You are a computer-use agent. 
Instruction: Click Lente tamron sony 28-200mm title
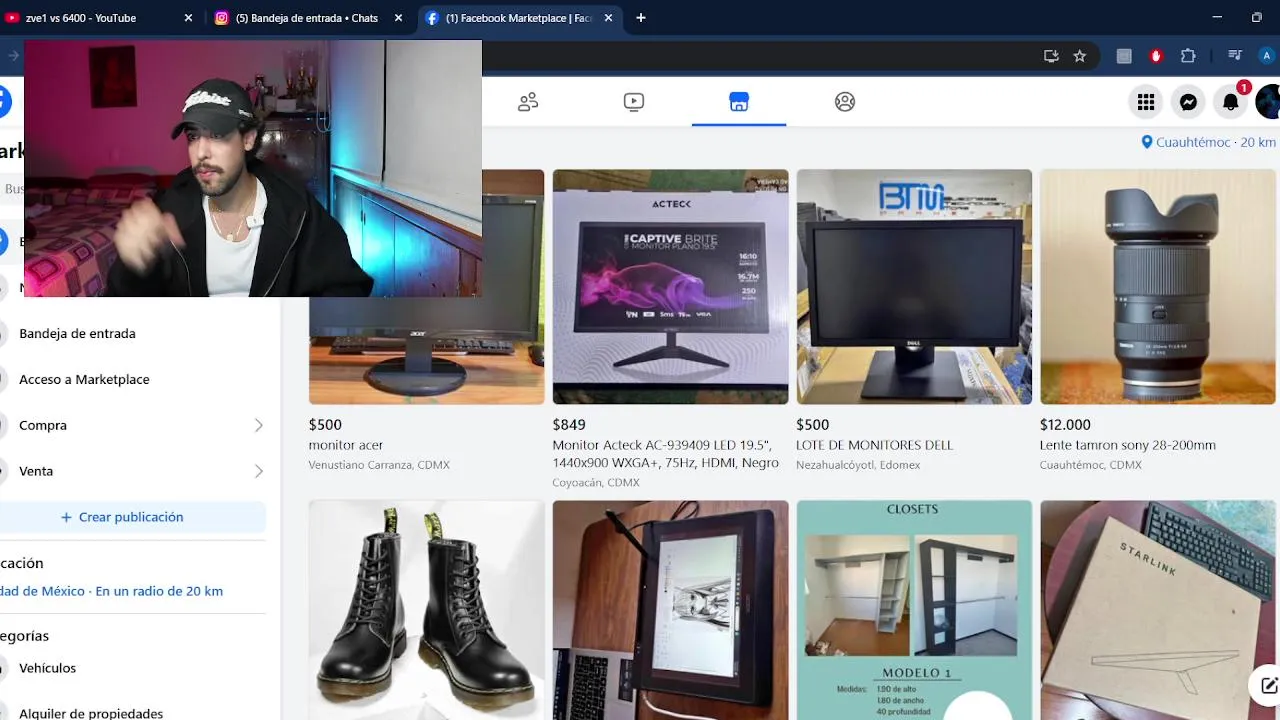[x=1128, y=445]
